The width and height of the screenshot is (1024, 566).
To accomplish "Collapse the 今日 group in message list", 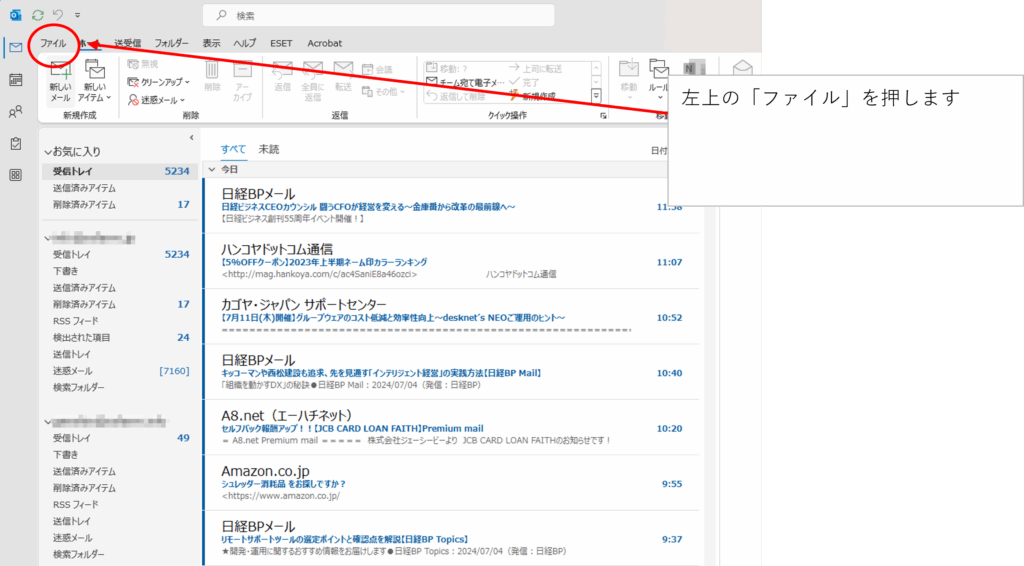I will [x=211, y=170].
